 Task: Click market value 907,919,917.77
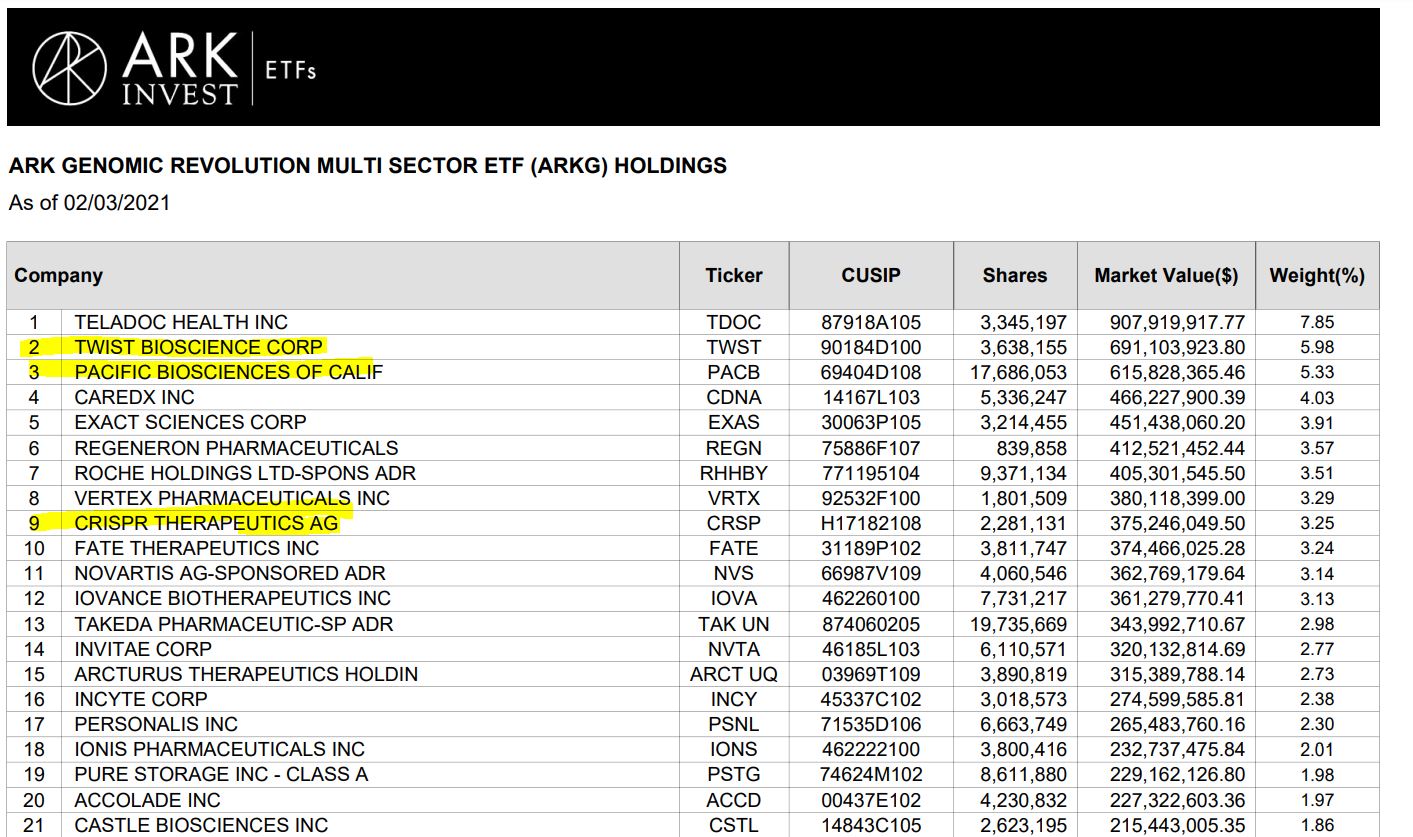tap(1177, 323)
